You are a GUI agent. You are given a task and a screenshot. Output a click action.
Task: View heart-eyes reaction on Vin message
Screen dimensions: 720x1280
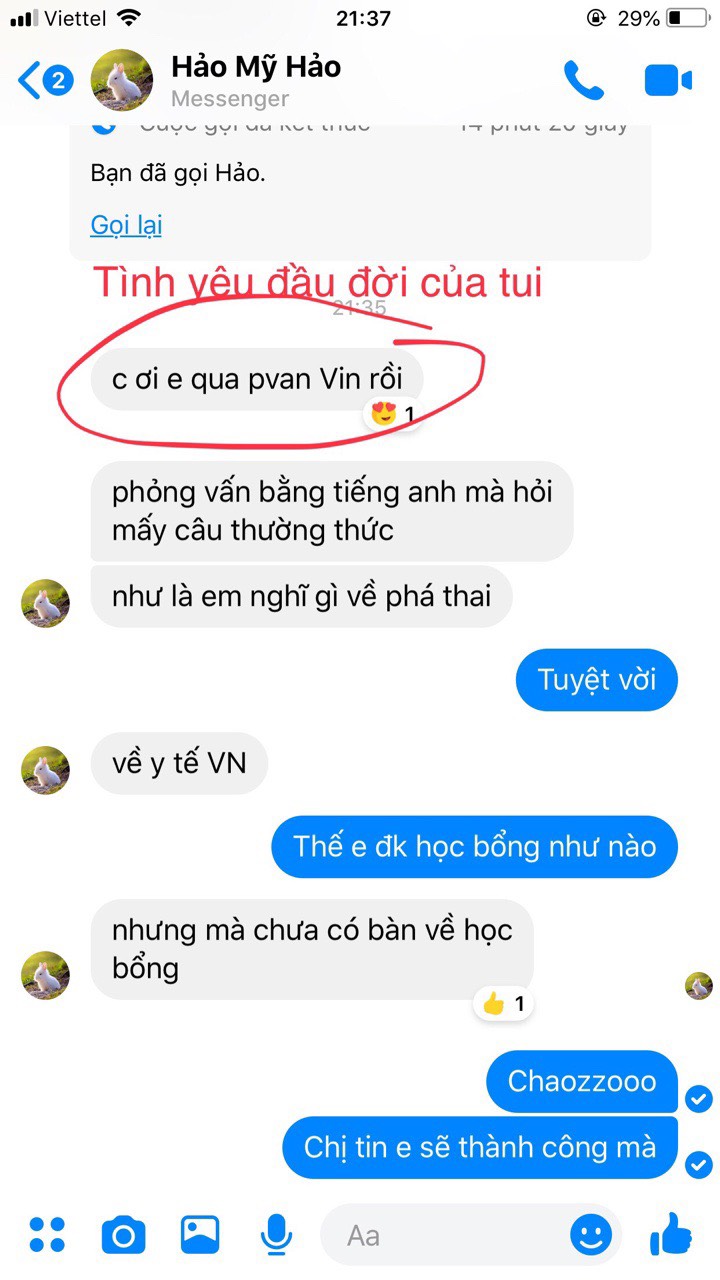coord(392,413)
